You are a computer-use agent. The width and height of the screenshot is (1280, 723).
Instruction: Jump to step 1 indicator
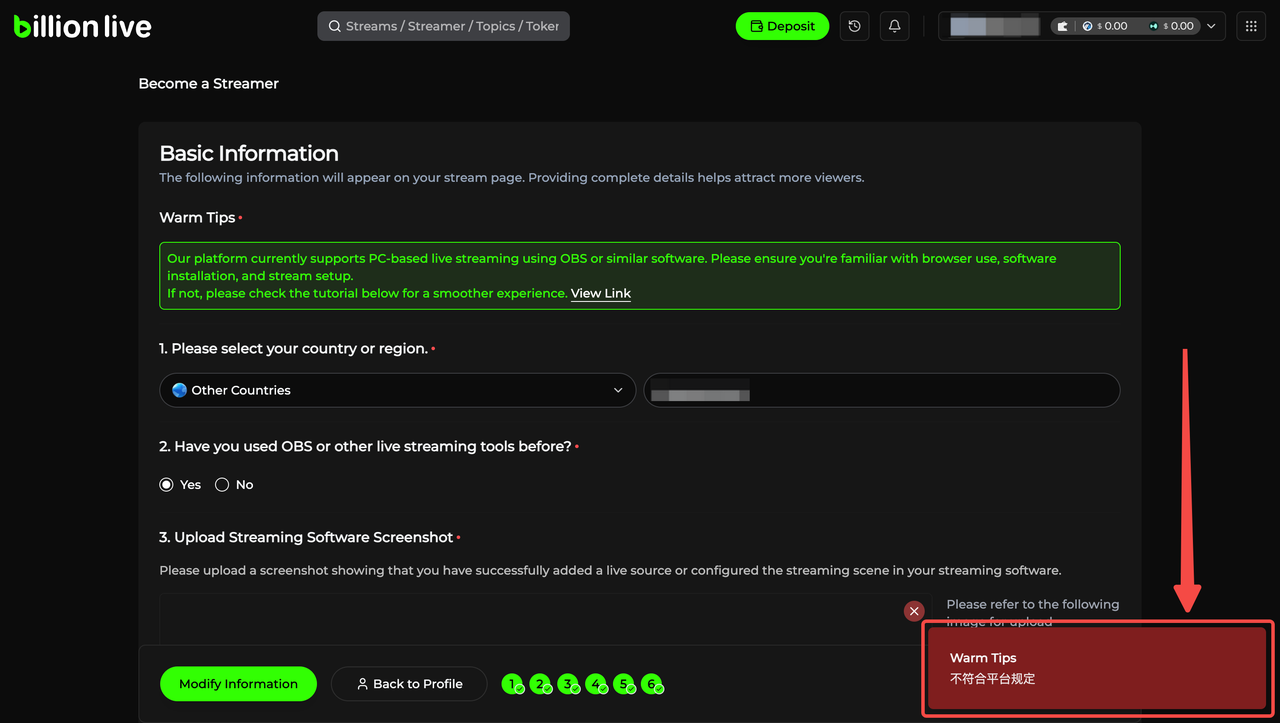[513, 684]
